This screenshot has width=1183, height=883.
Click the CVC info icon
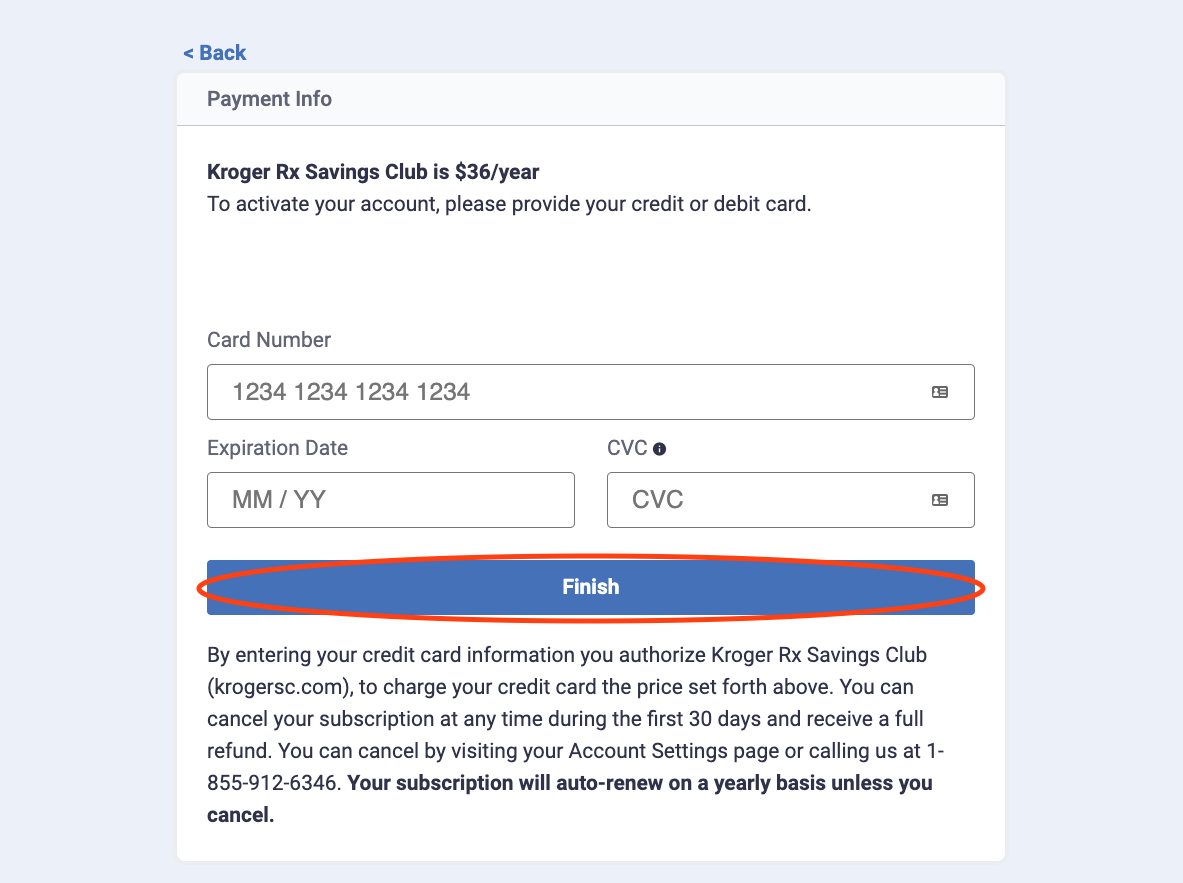(x=659, y=449)
